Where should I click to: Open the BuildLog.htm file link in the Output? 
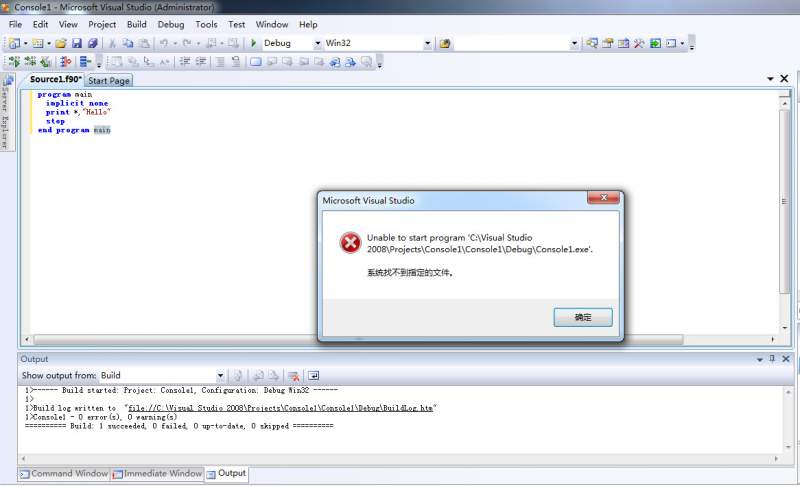pos(280,408)
